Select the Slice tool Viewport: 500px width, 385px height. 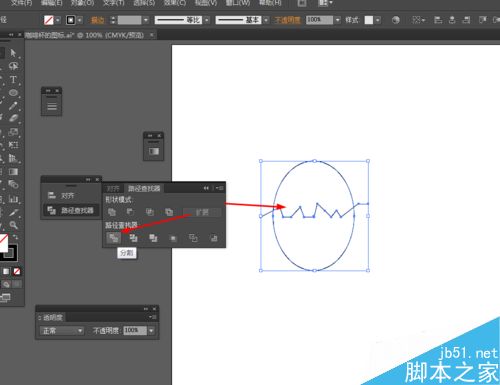click(x=13, y=212)
